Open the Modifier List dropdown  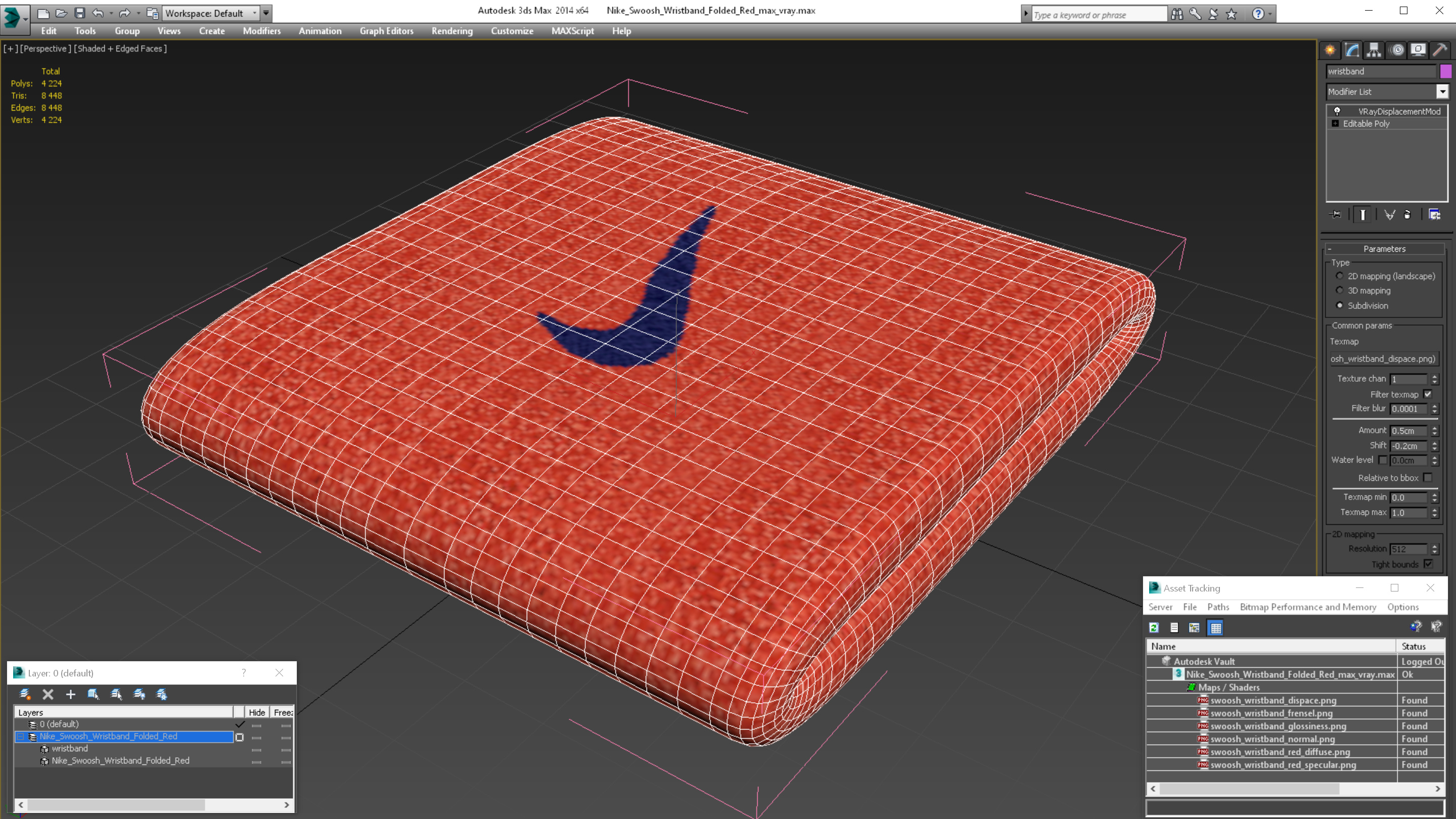[1442, 92]
